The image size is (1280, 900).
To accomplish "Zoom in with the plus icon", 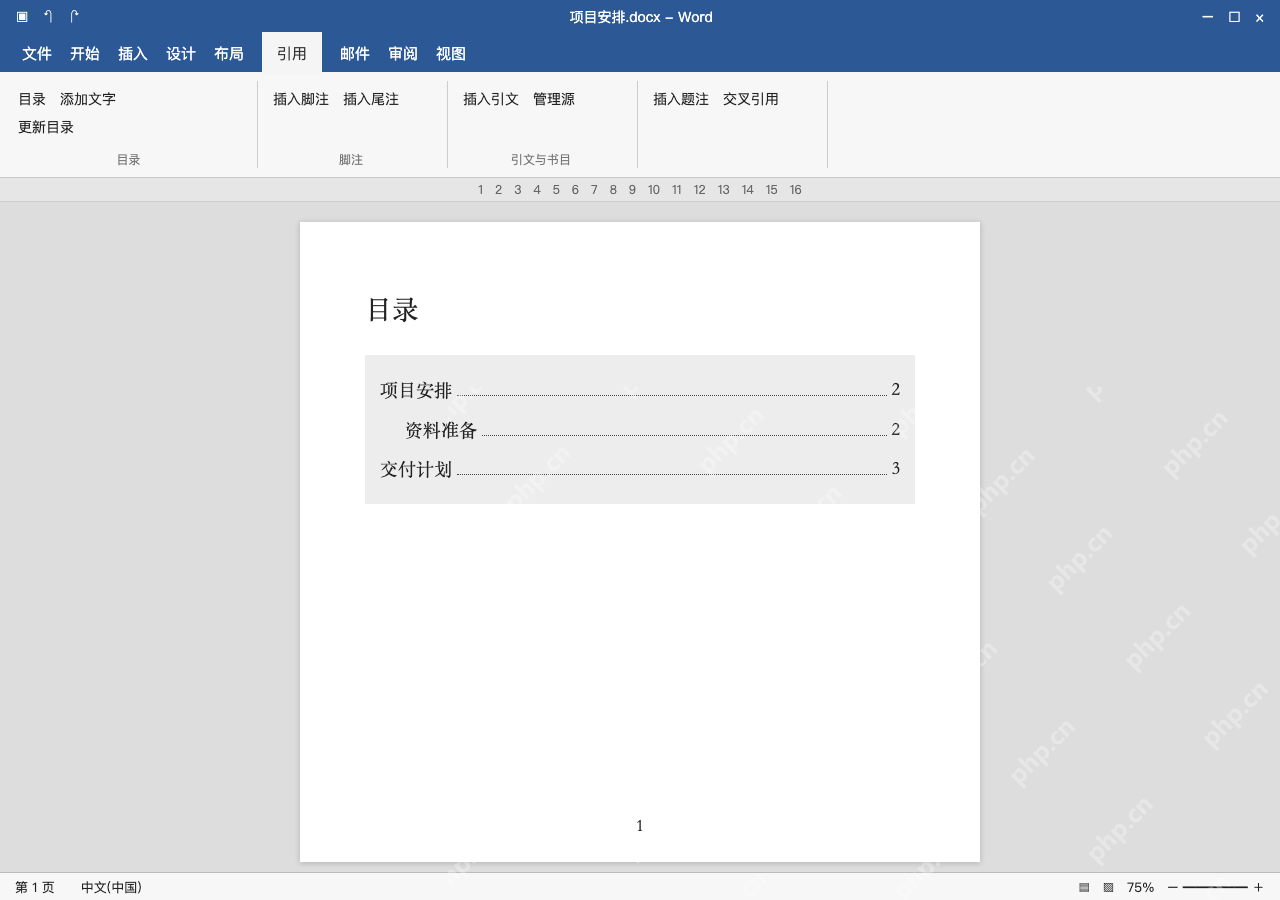I will point(1258,887).
